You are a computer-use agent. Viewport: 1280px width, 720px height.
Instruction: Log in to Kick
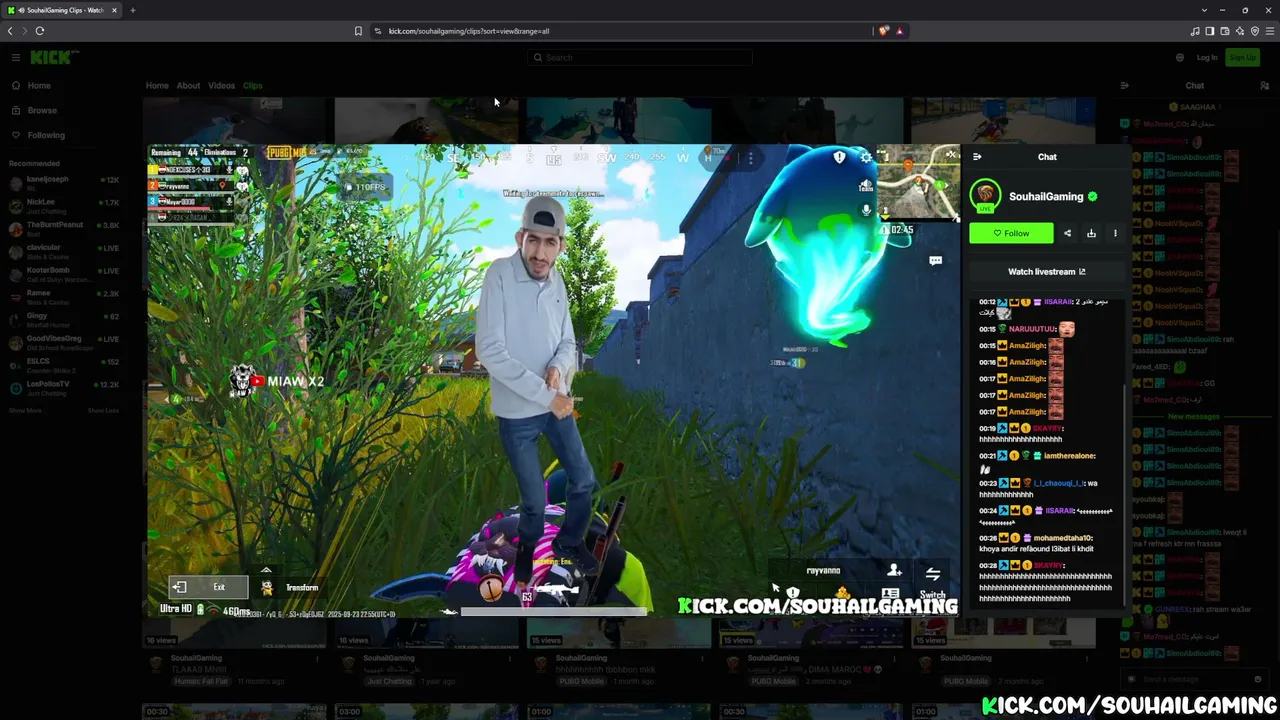[x=1207, y=57]
